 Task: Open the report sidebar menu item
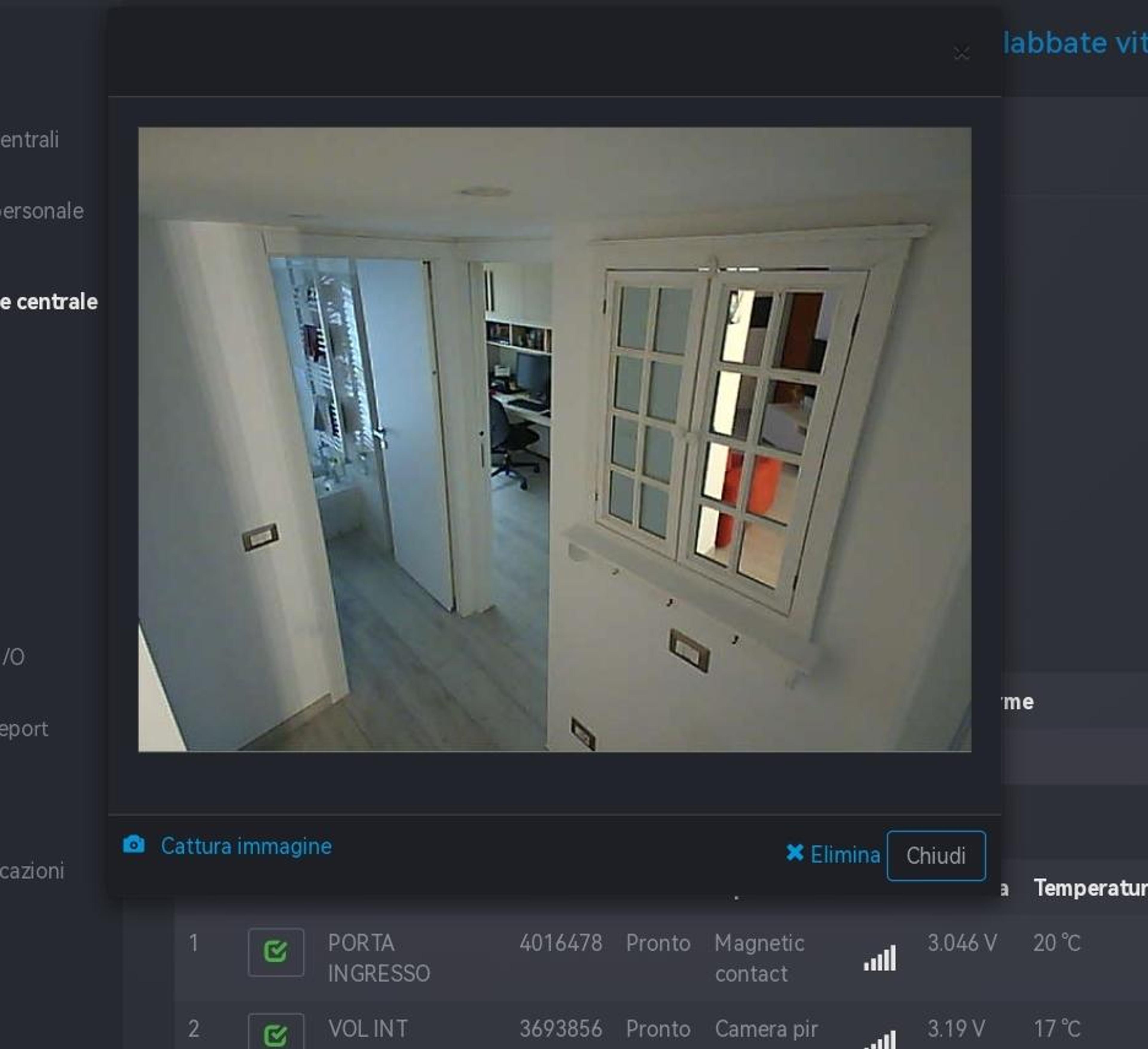25,729
